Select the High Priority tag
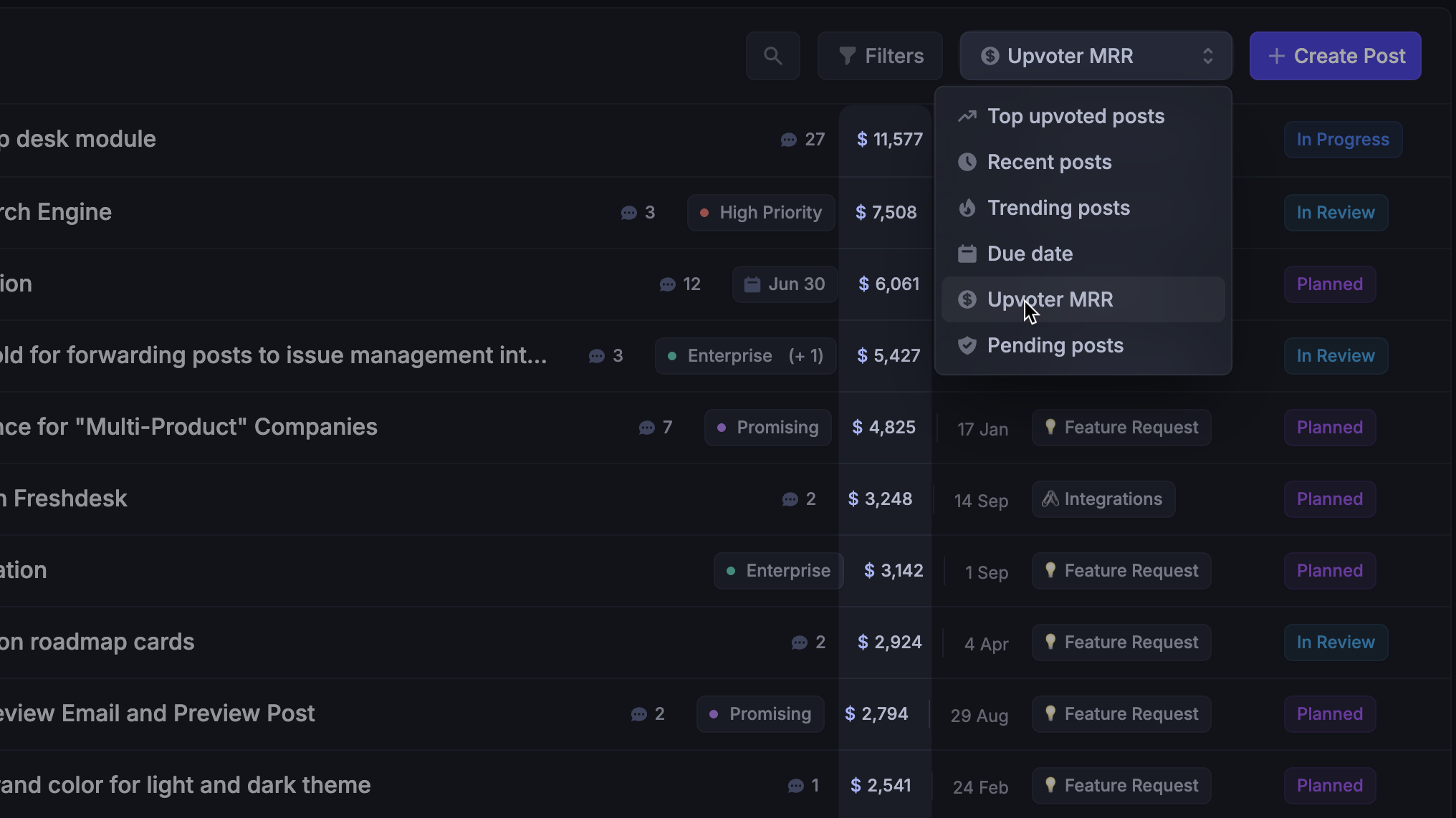The height and width of the screenshot is (818, 1456). tap(761, 212)
